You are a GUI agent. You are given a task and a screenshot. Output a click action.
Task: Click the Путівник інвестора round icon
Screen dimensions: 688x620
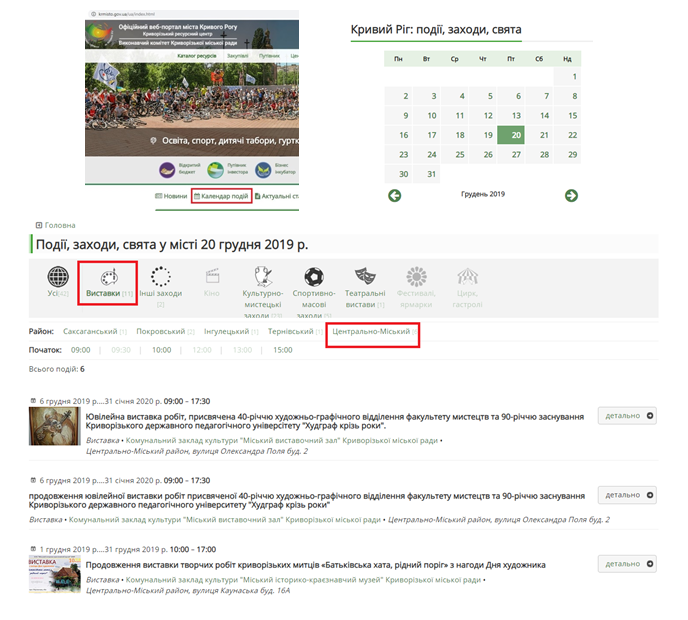(x=215, y=170)
